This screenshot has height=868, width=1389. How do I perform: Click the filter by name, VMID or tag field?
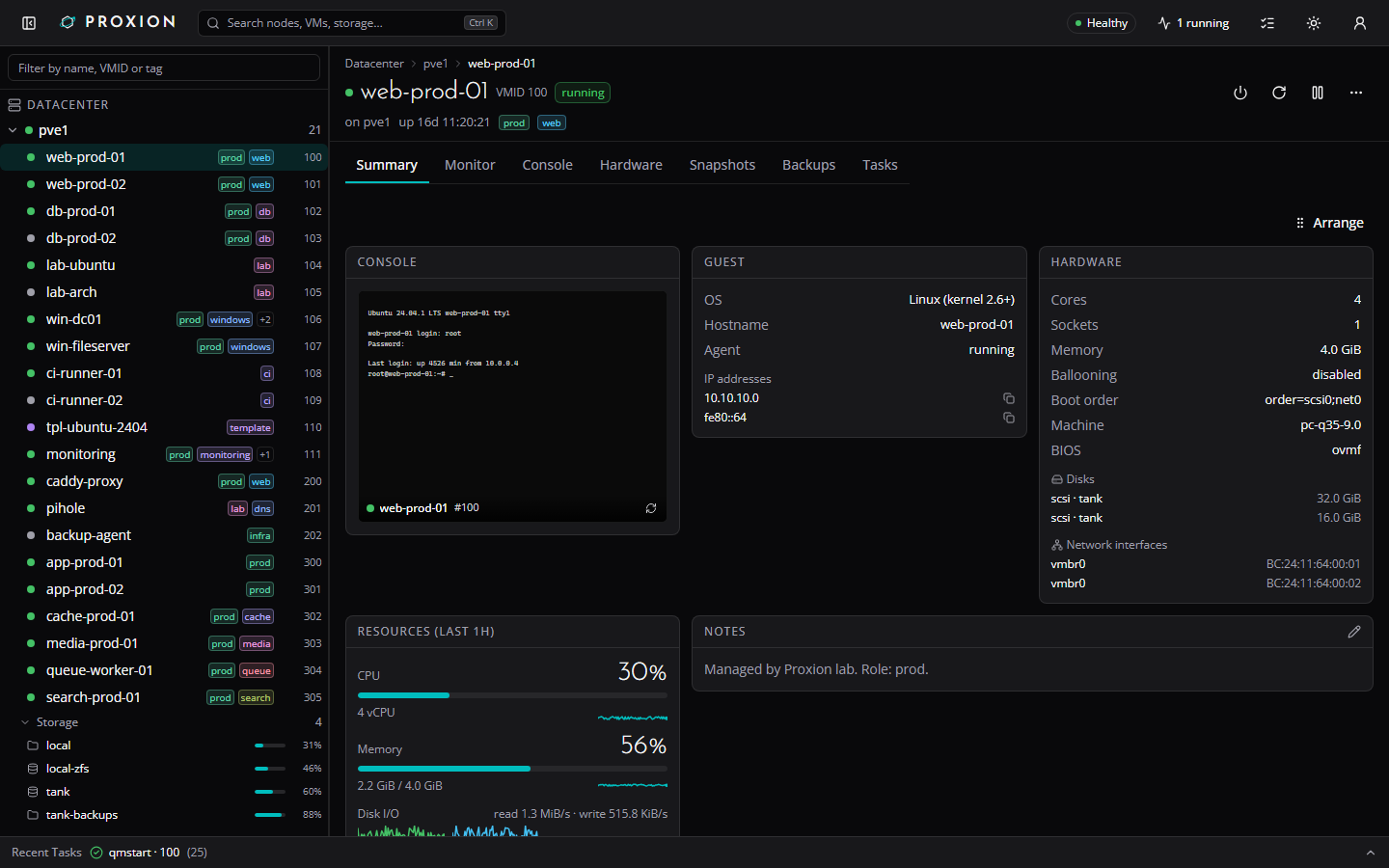pyautogui.click(x=164, y=68)
